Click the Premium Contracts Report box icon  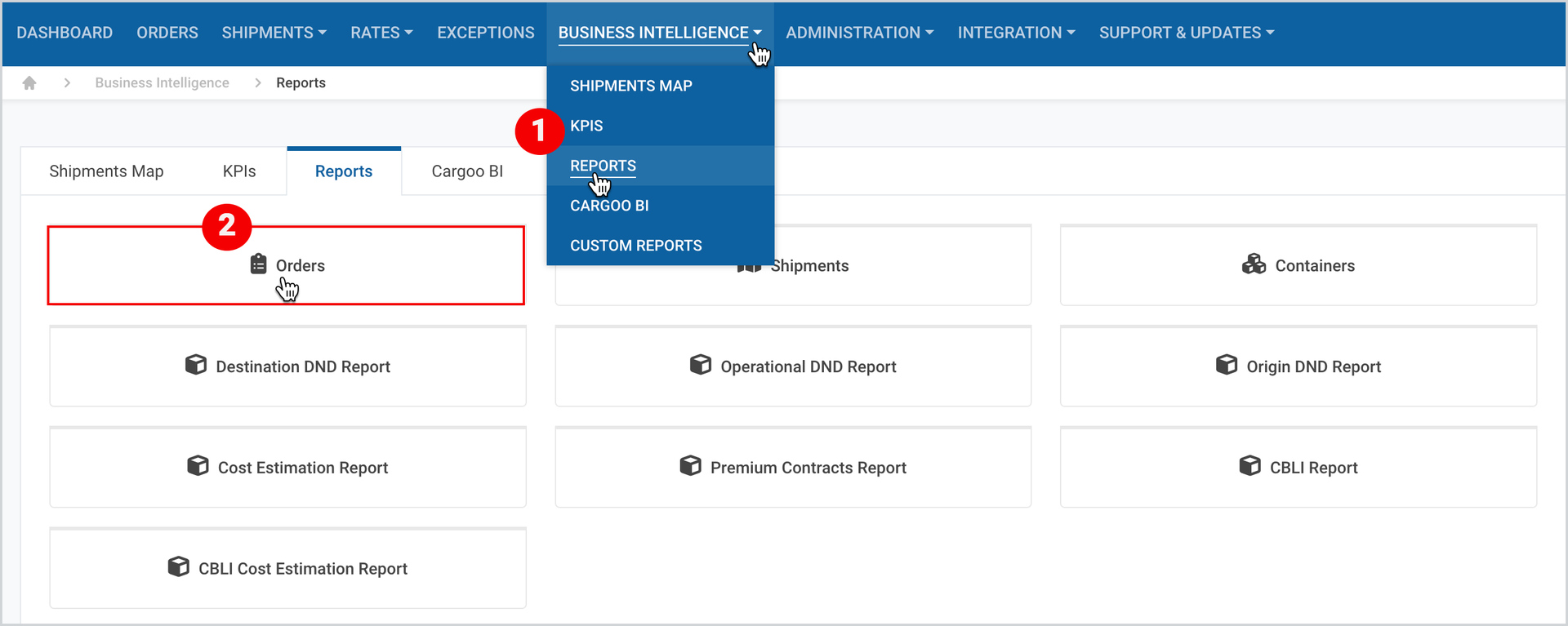click(690, 466)
